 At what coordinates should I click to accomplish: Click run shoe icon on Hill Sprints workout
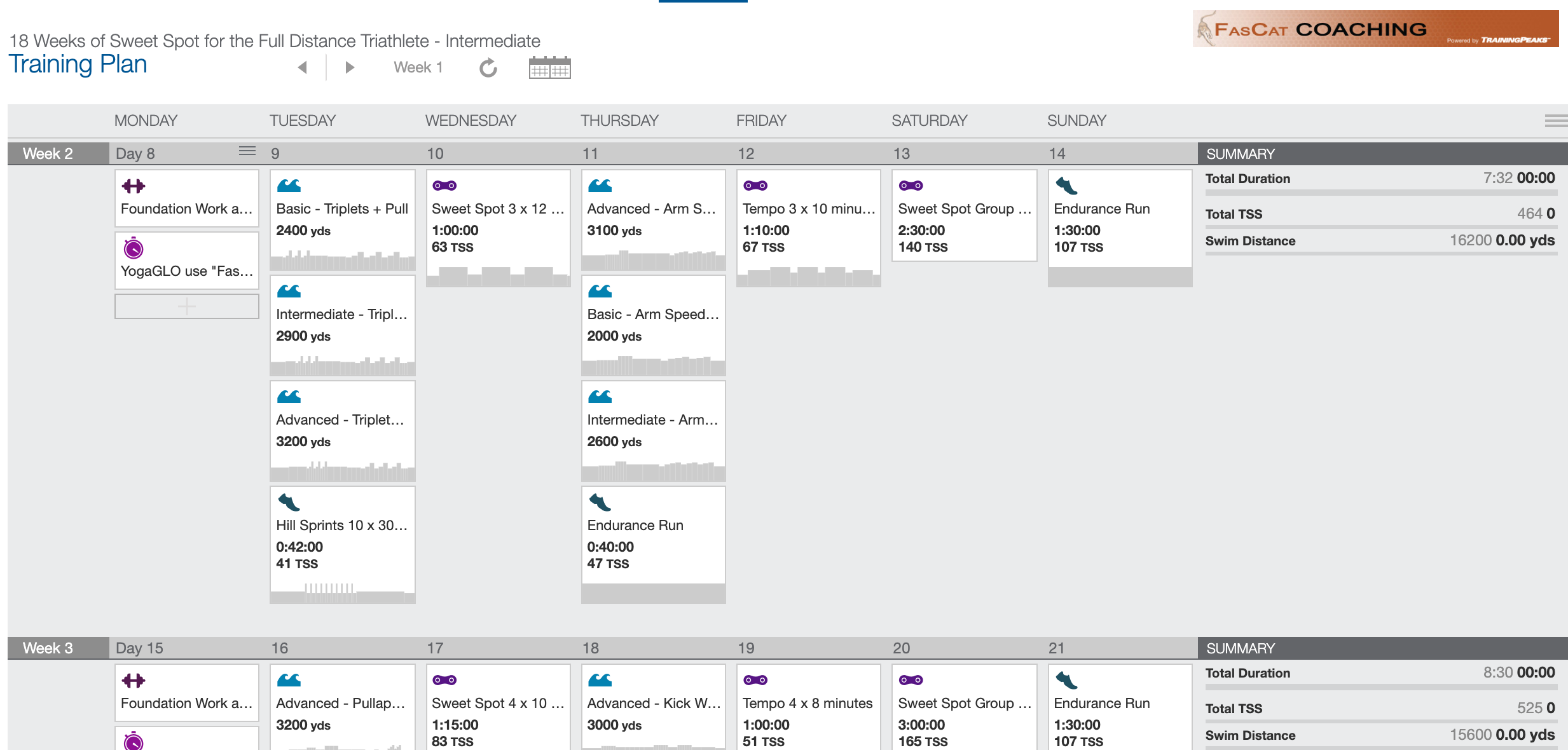[x=289, y=502]
